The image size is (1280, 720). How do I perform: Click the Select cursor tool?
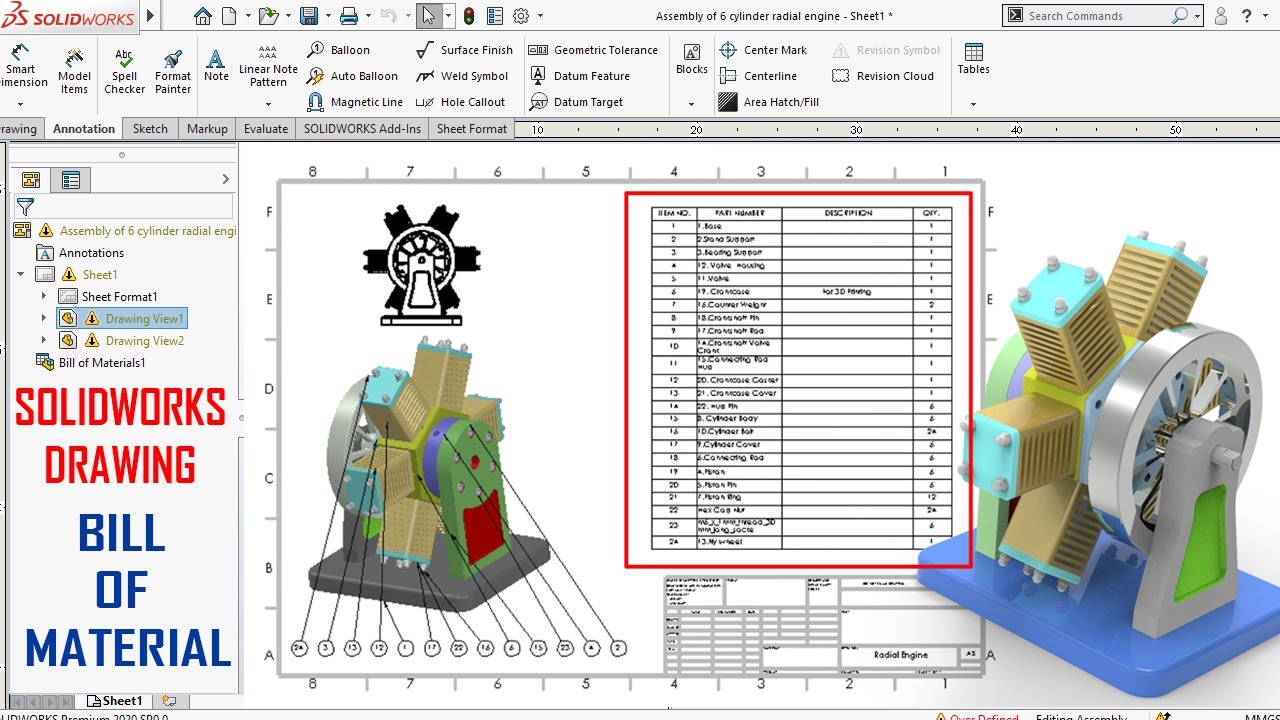click(x=429, y=16)
